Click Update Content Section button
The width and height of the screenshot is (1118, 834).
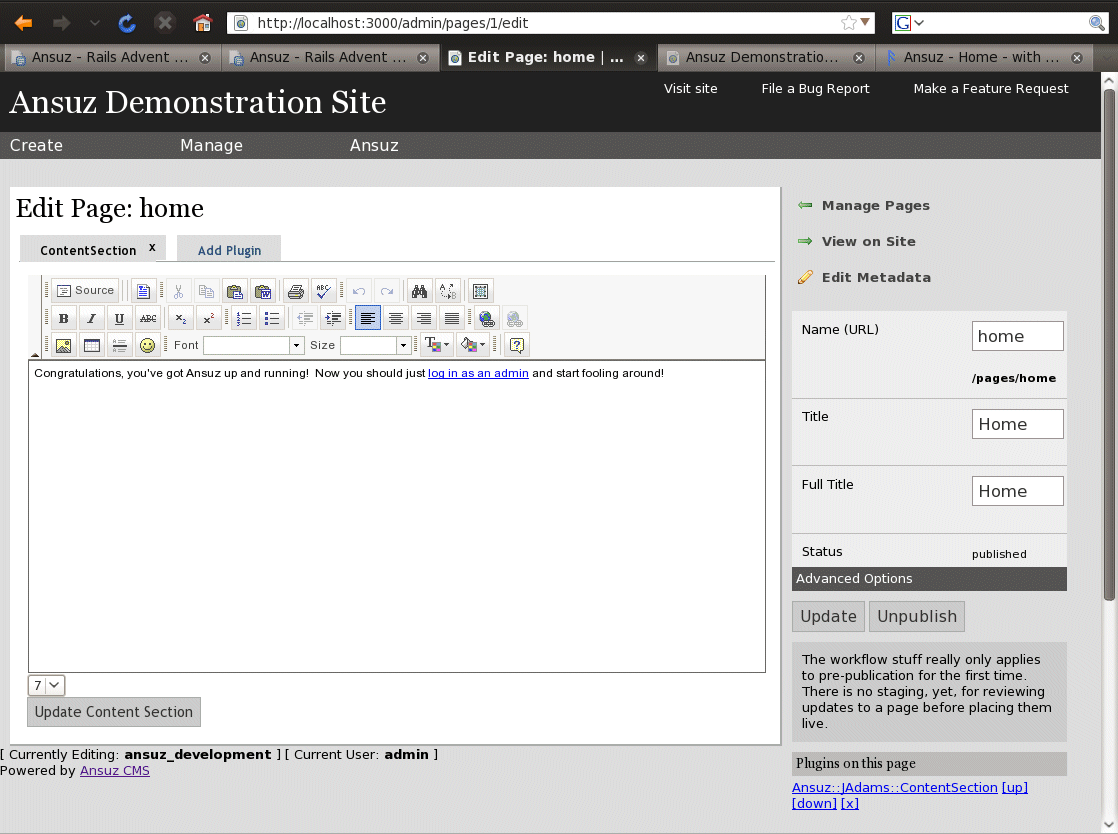click(114, 712)
